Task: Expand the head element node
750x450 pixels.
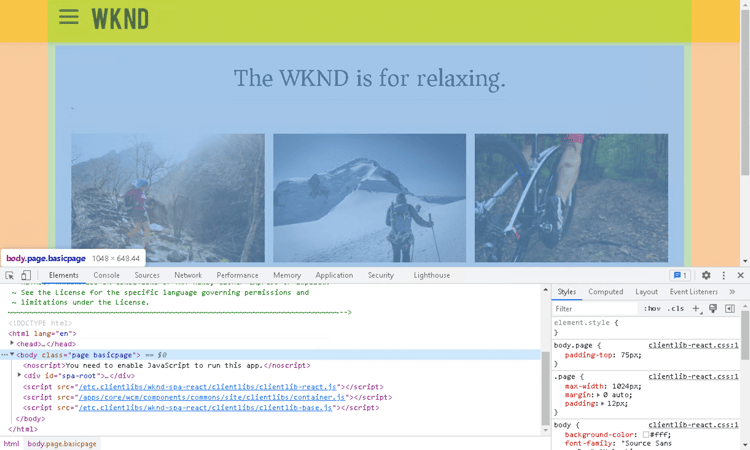Action: point(12,343)
